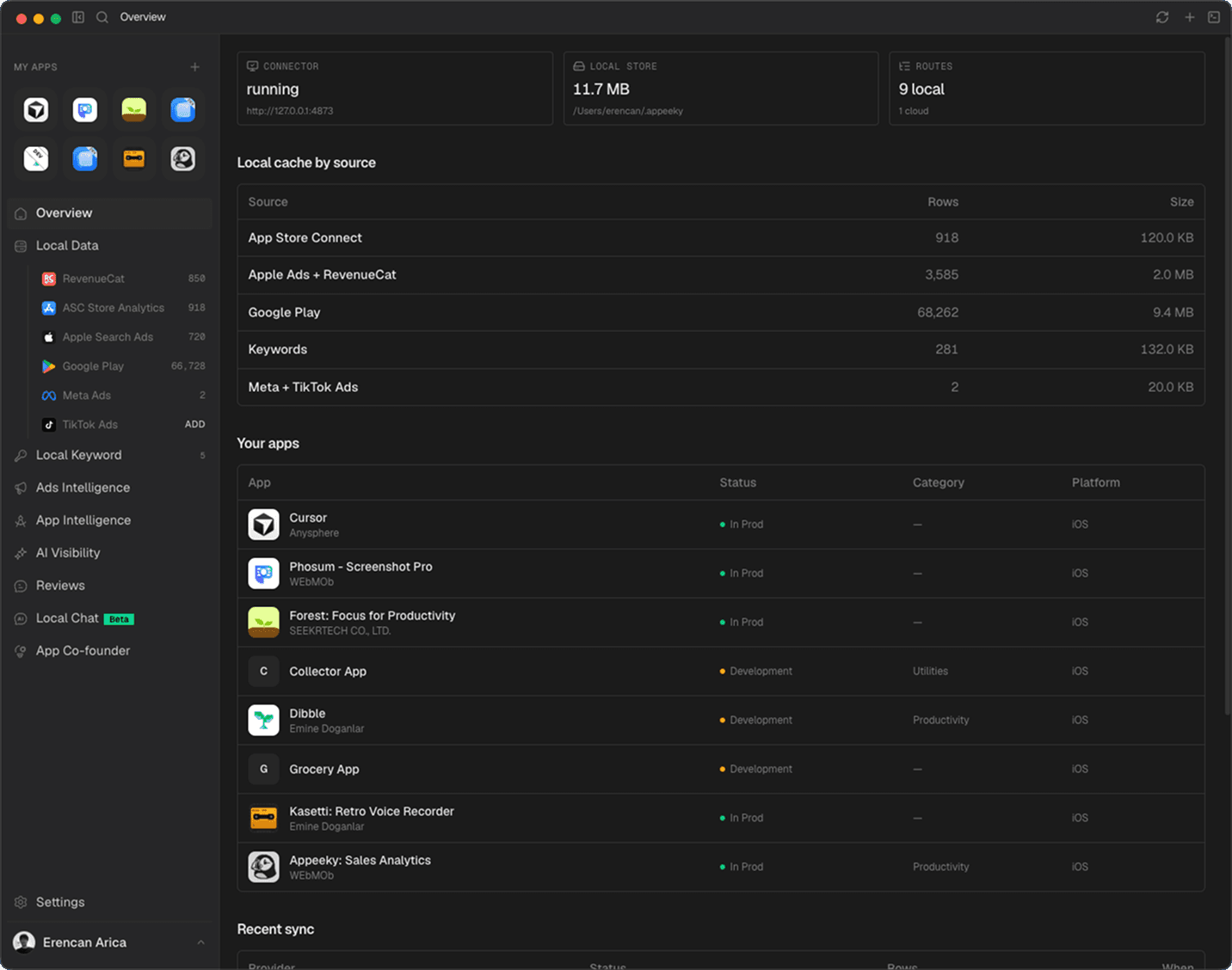Open Appeeky: Sales Analytics row

[x=721, y=868]
